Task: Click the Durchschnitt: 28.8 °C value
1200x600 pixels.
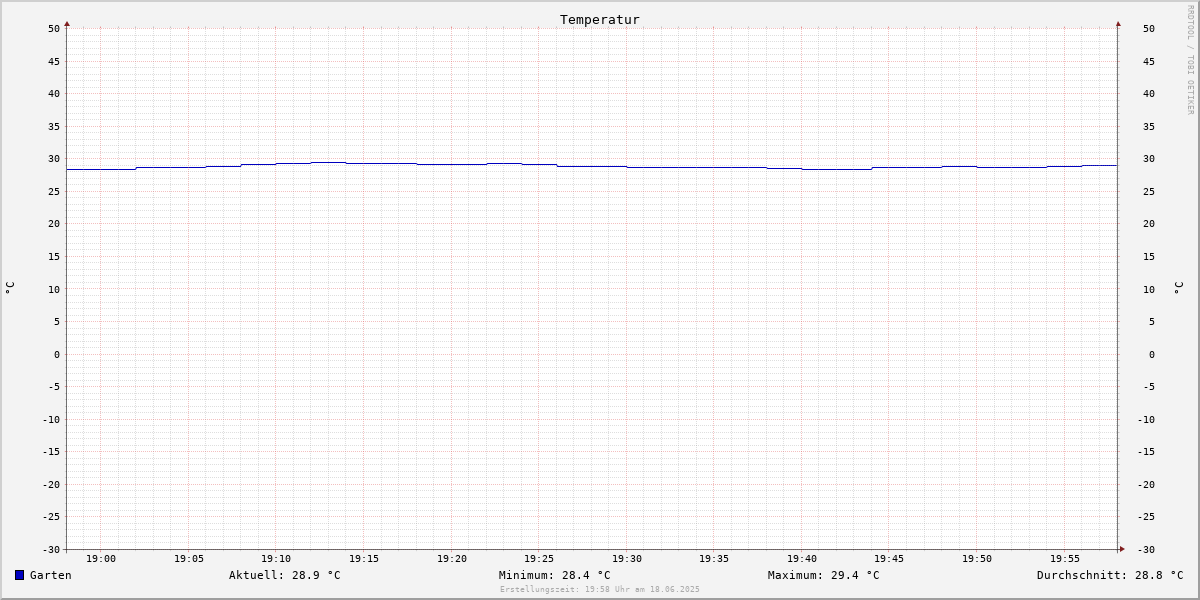Action: pos(1110,575)
